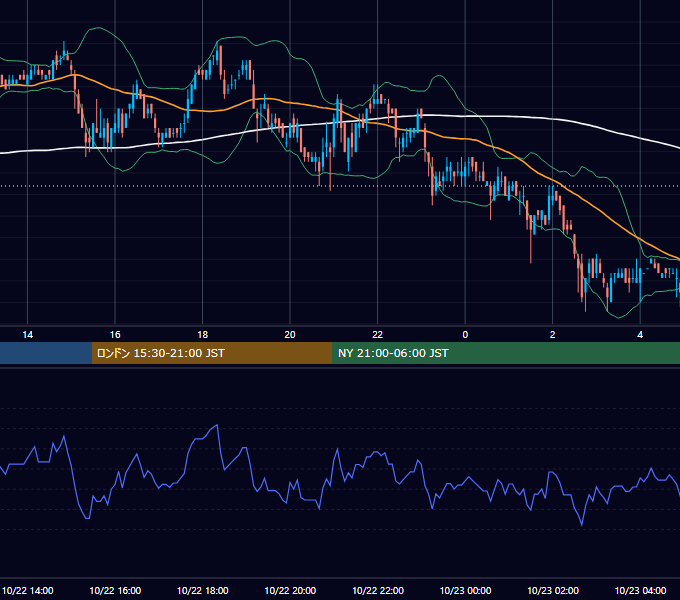Click the 14 hour label on price chart axis
680x600 pixels.
(x=27, y=335)
